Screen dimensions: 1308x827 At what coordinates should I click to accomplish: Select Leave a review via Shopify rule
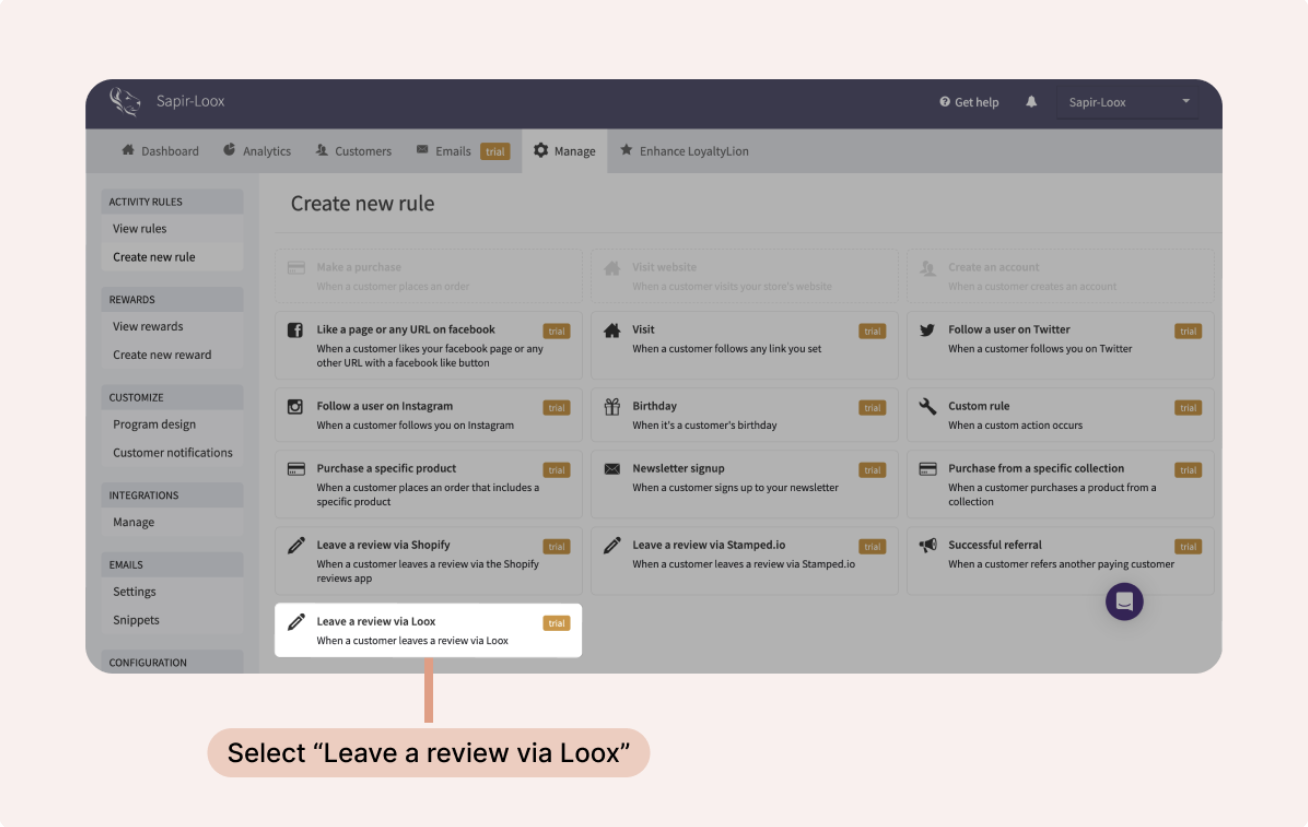[x=428, y=561]
